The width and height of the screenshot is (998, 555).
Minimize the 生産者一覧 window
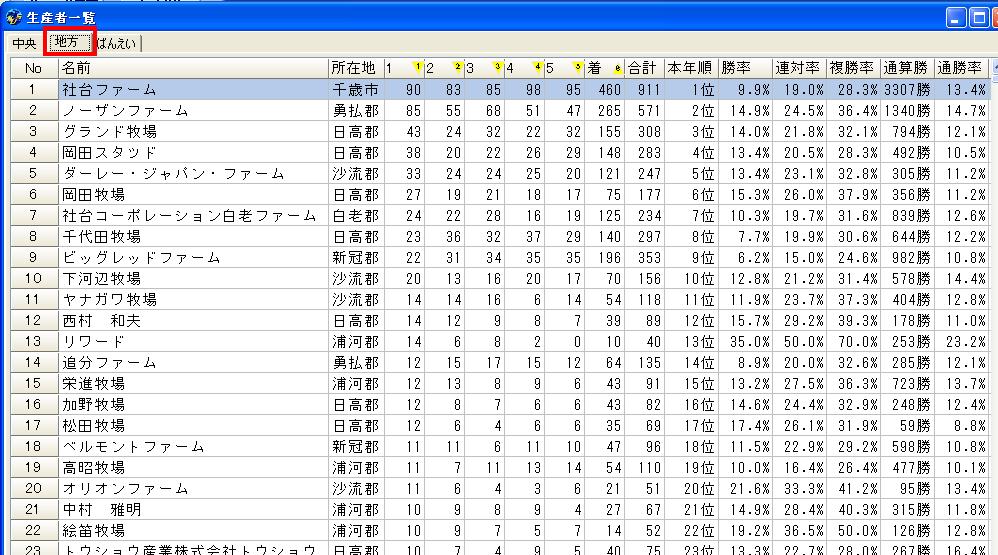pos(957,18)
